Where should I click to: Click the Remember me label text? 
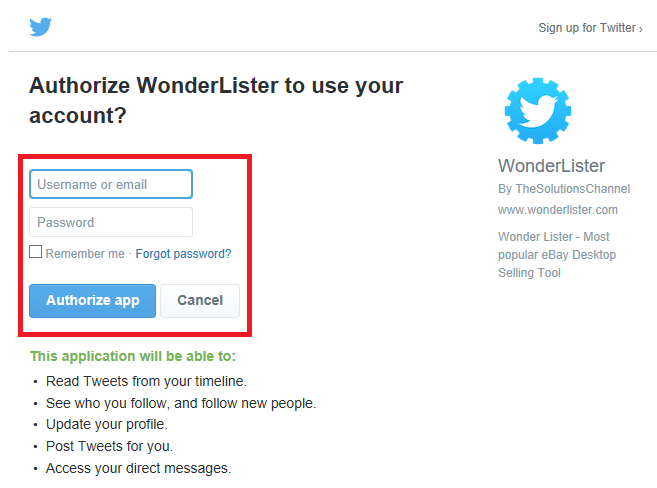(85, 254)
